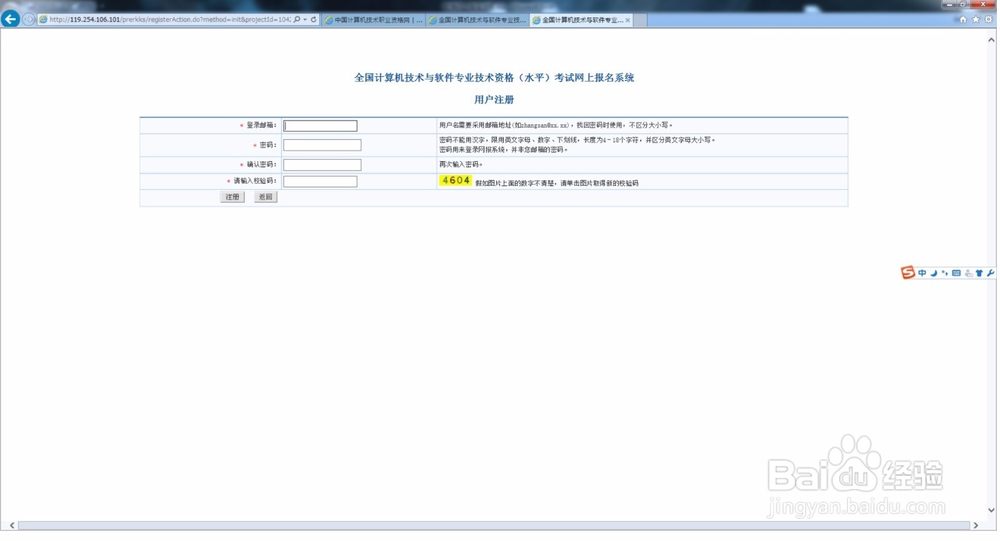The width and height of the screenshot is (1000, 541).
Task: Open the wrench settings icon on IME bar
Action: pyautogui.click(x=990, y=273)
